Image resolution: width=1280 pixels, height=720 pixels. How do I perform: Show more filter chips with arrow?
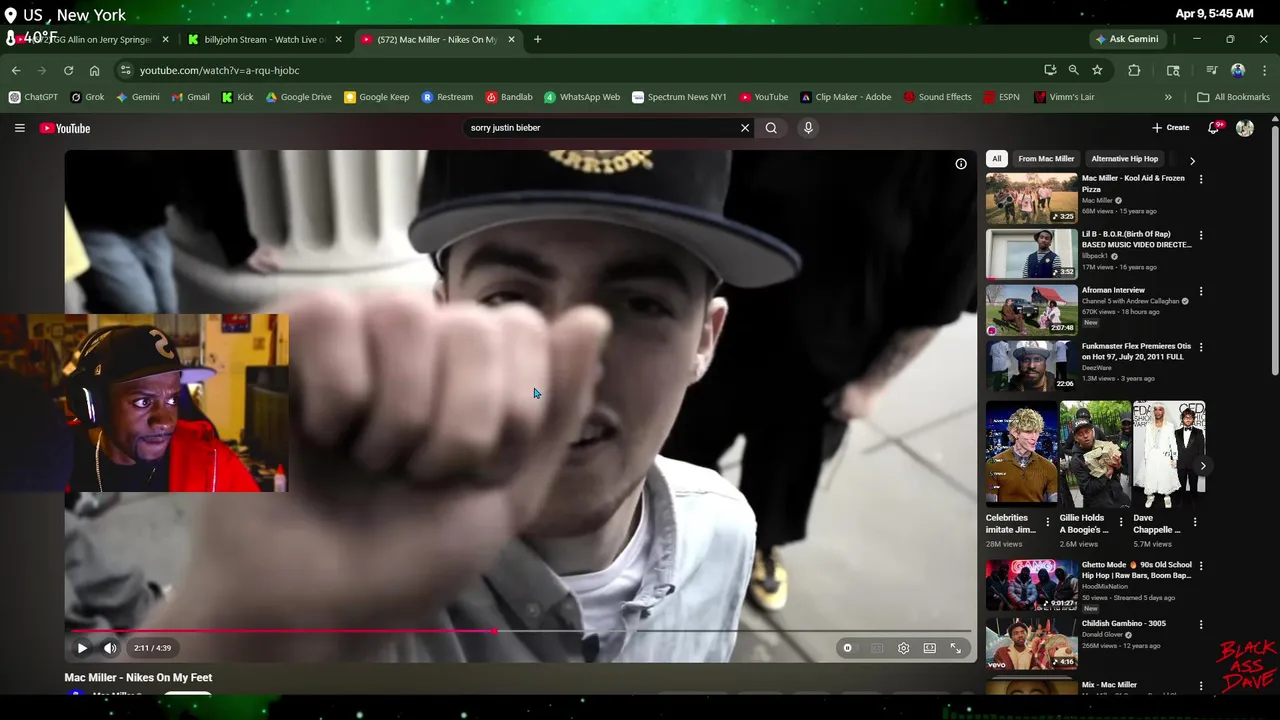[1192, 160]
